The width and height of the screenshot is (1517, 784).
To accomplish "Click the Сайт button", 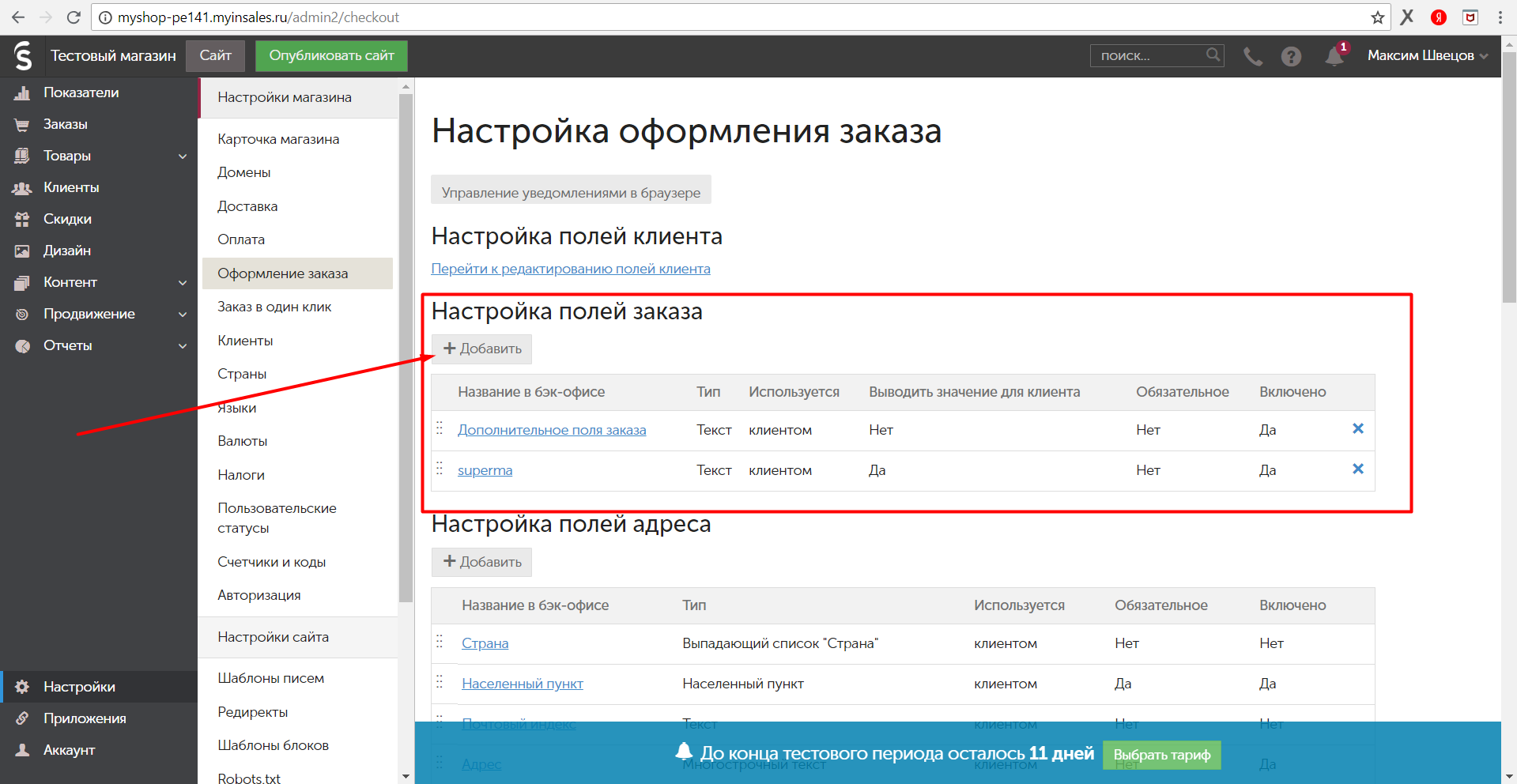I will [215, 55].
